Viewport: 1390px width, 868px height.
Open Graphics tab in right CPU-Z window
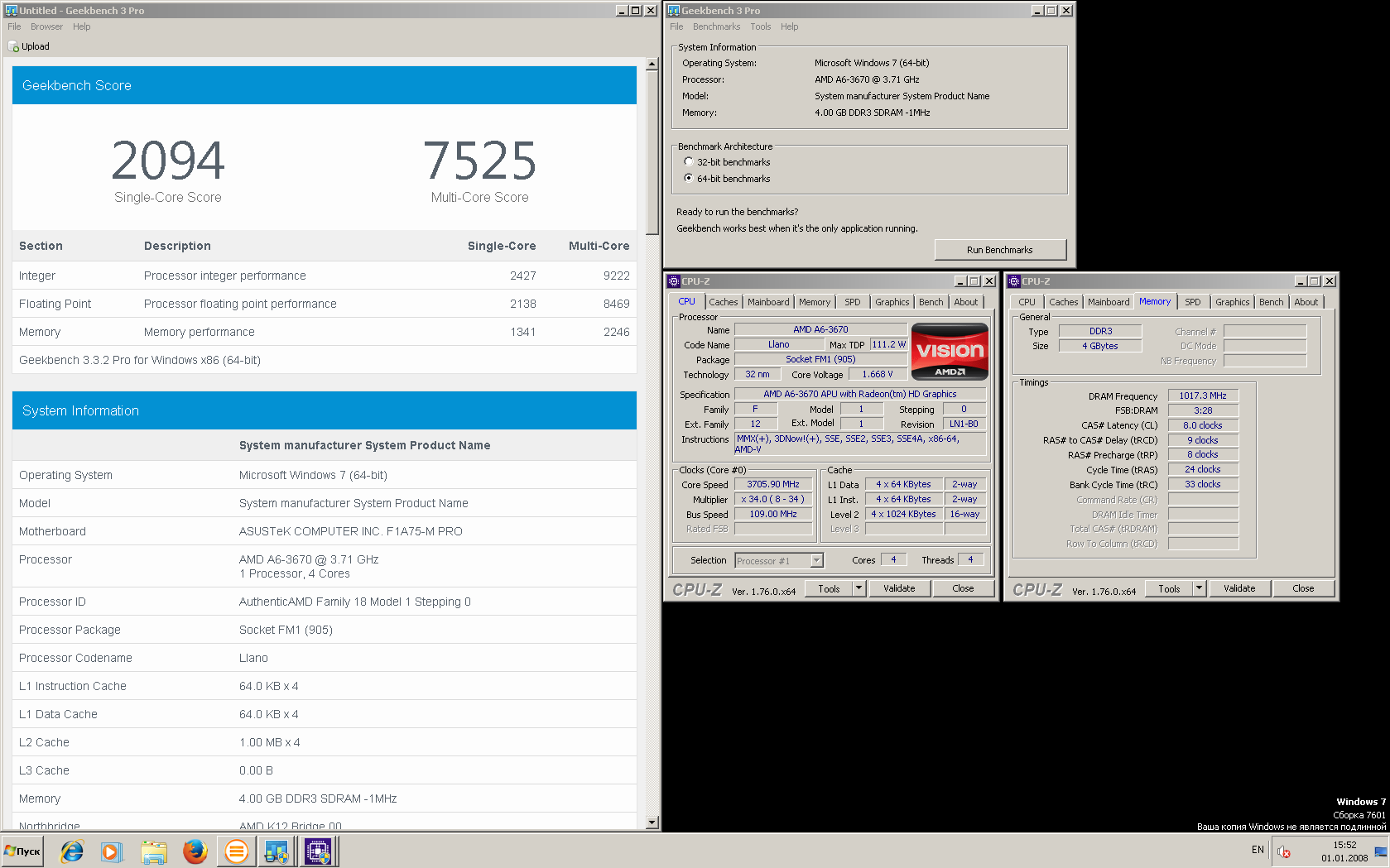(x=1232, y=302)
